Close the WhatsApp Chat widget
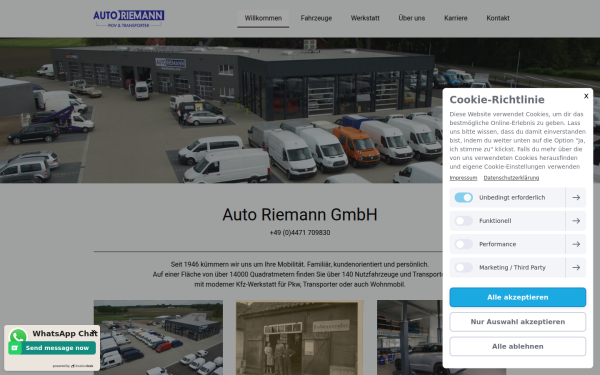Screen dimensions: 600x375 [x=94, y=331]
